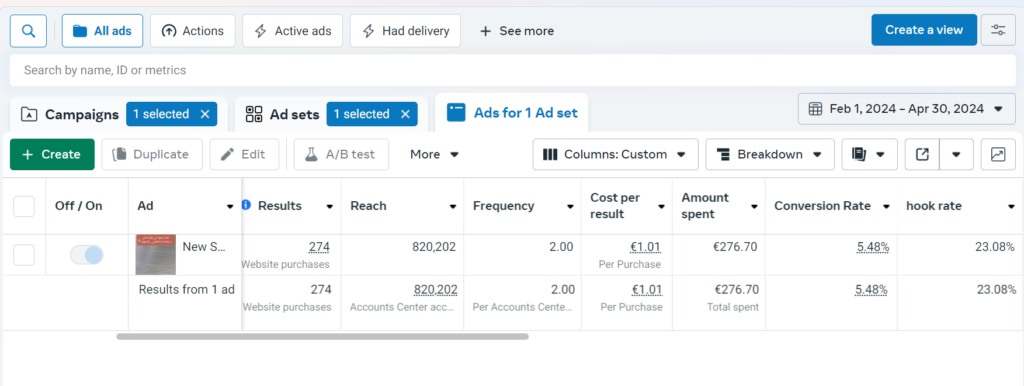Open the view settings sliders icon
The height and width of the screenshot is (386, 1024).
pyautogui.click(x=998, y=30)
